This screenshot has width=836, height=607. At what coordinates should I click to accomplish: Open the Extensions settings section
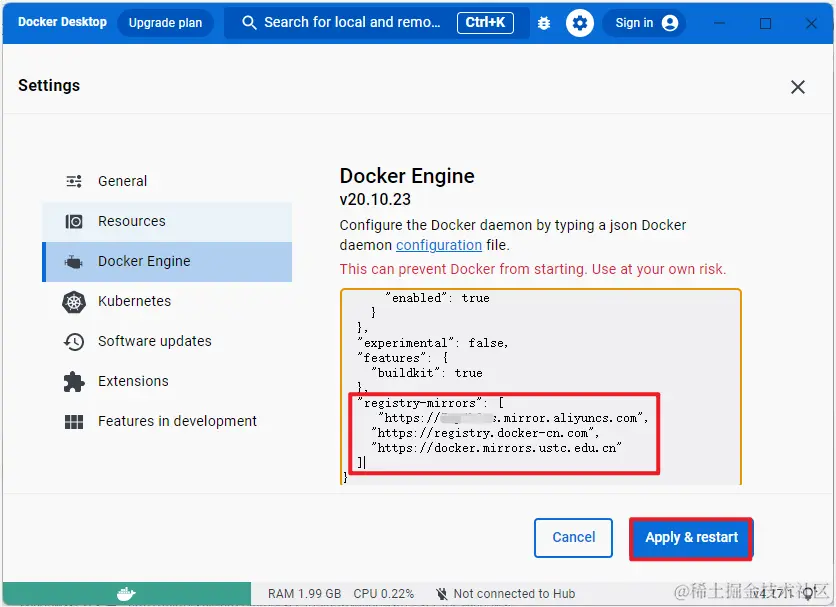[x=167, y=381]
